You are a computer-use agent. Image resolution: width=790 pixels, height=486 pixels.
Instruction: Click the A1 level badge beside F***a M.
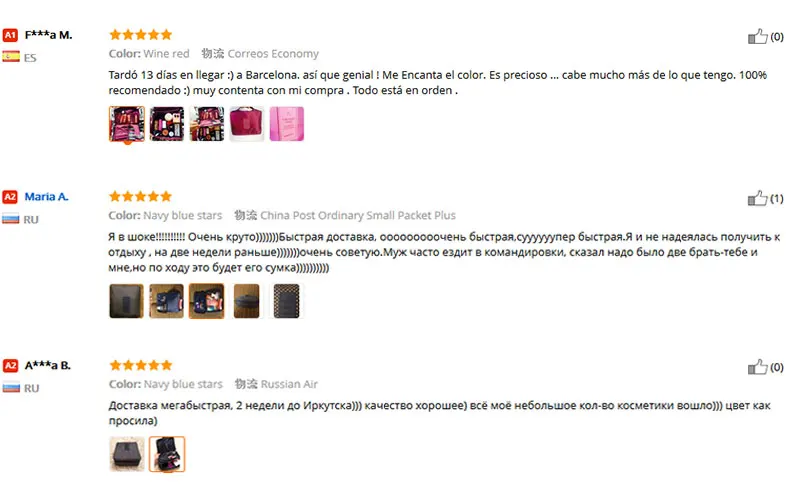click(x=10, y=35)
